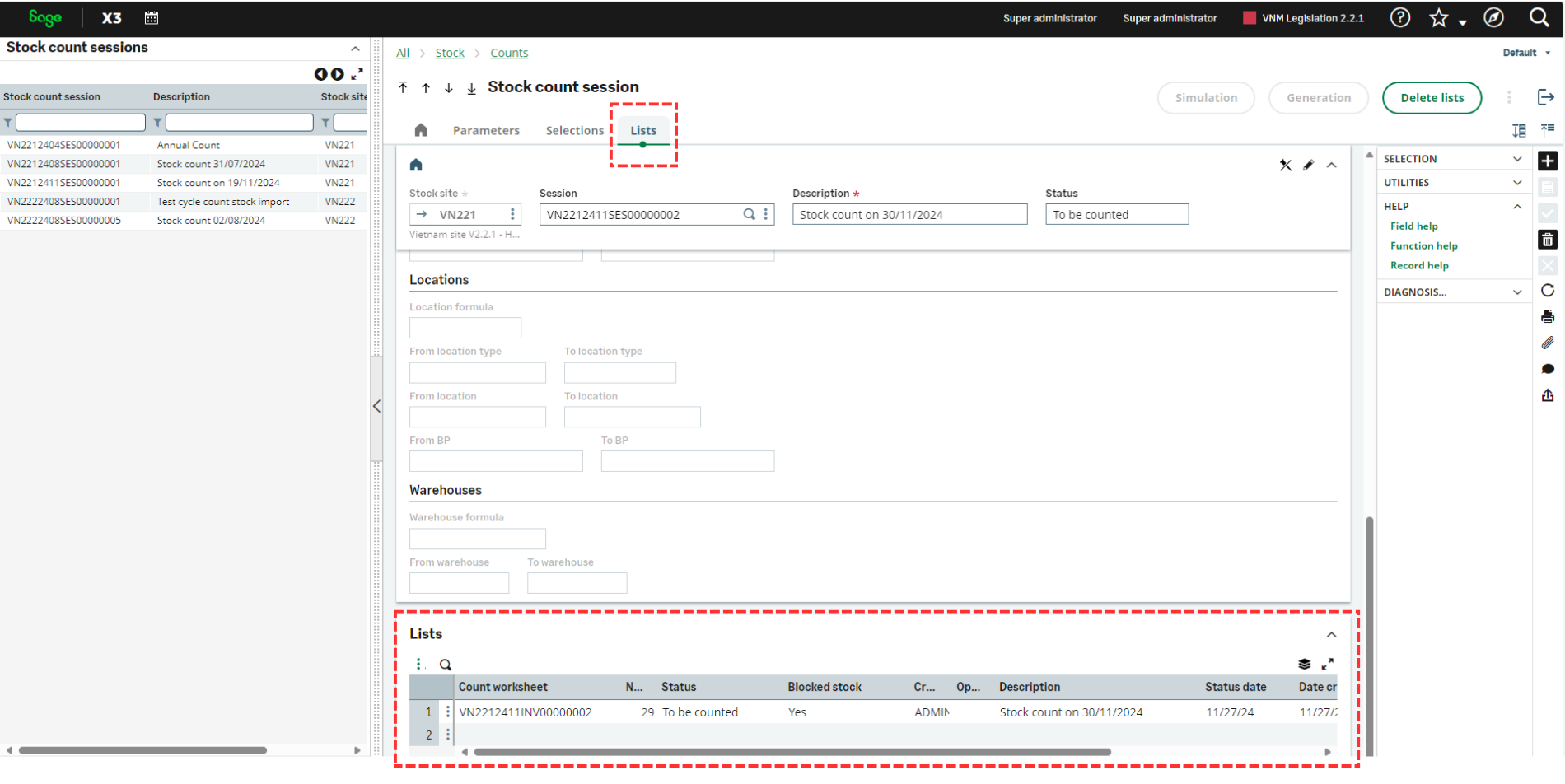This screenshot has height=784, width=1565.
Task: Click the unpin icon in header panel
Action: click(1286, 166)
